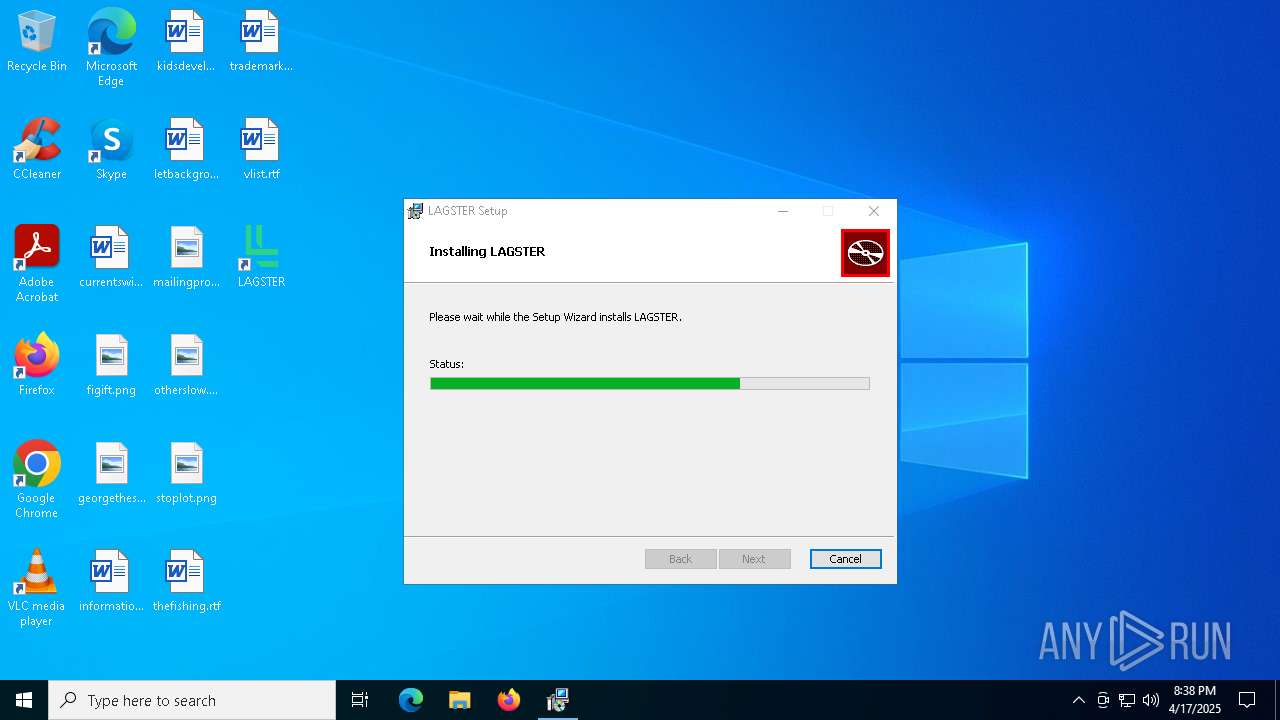Viewport: 1280px width, 720px height.
Task: Select the stoplot.png file icon
Action: pos(185,473)
